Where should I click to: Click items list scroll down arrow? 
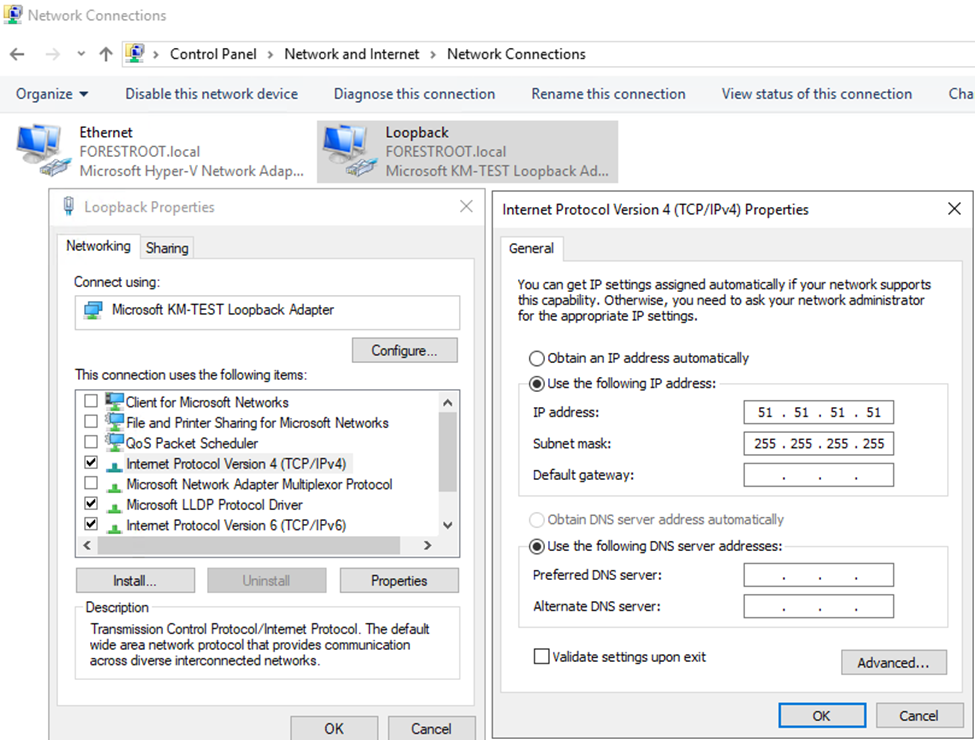448,525
